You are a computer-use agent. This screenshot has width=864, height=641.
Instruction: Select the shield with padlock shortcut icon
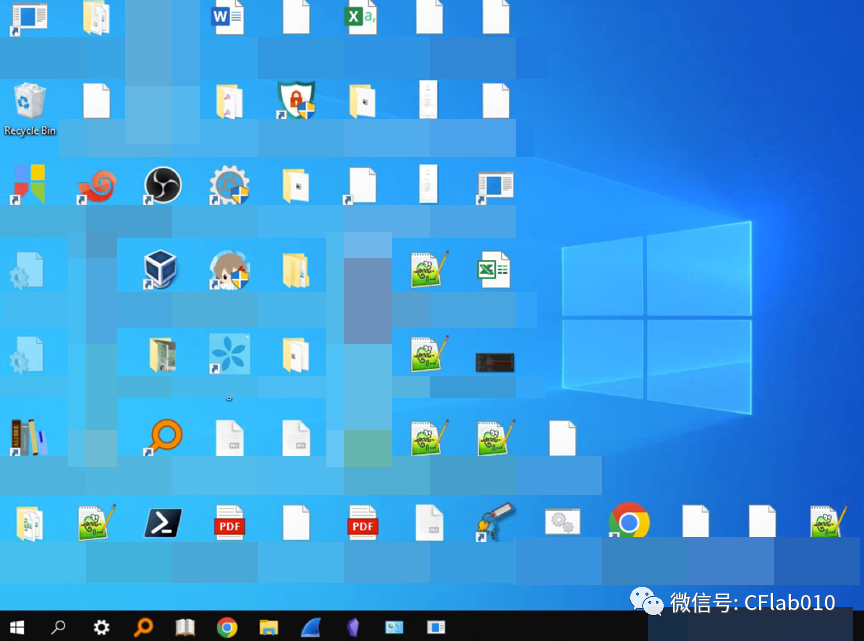click(296, 100)
